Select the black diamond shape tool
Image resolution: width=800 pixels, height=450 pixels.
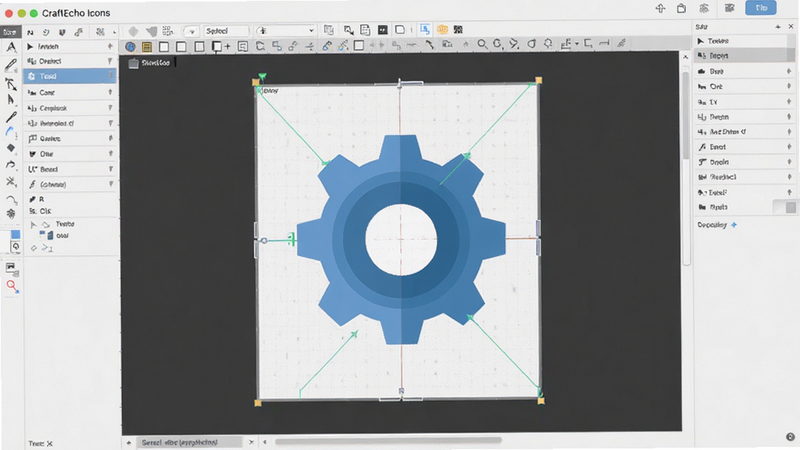click(11, 148)
